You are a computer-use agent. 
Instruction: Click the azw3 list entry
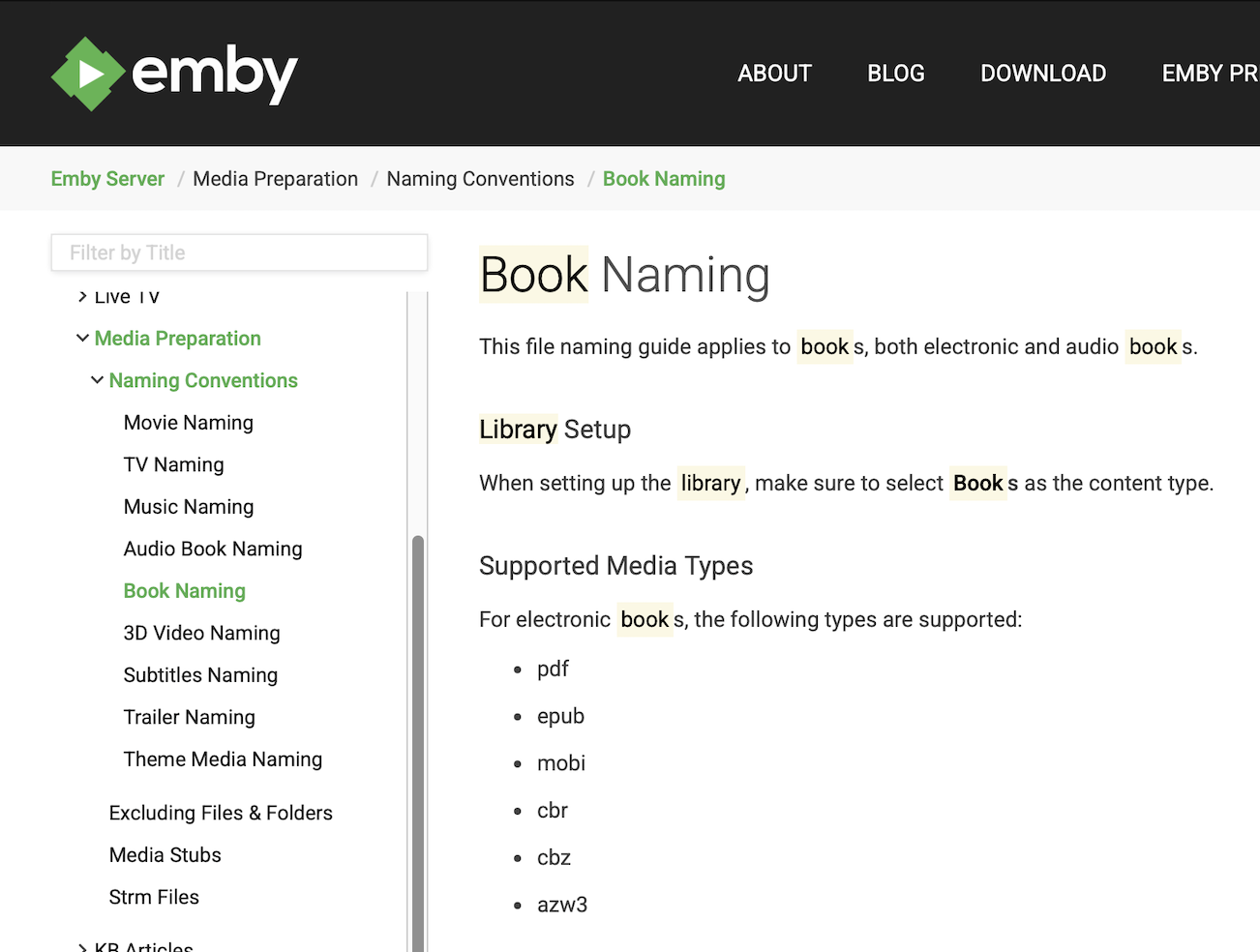click(x=562, y=905)
